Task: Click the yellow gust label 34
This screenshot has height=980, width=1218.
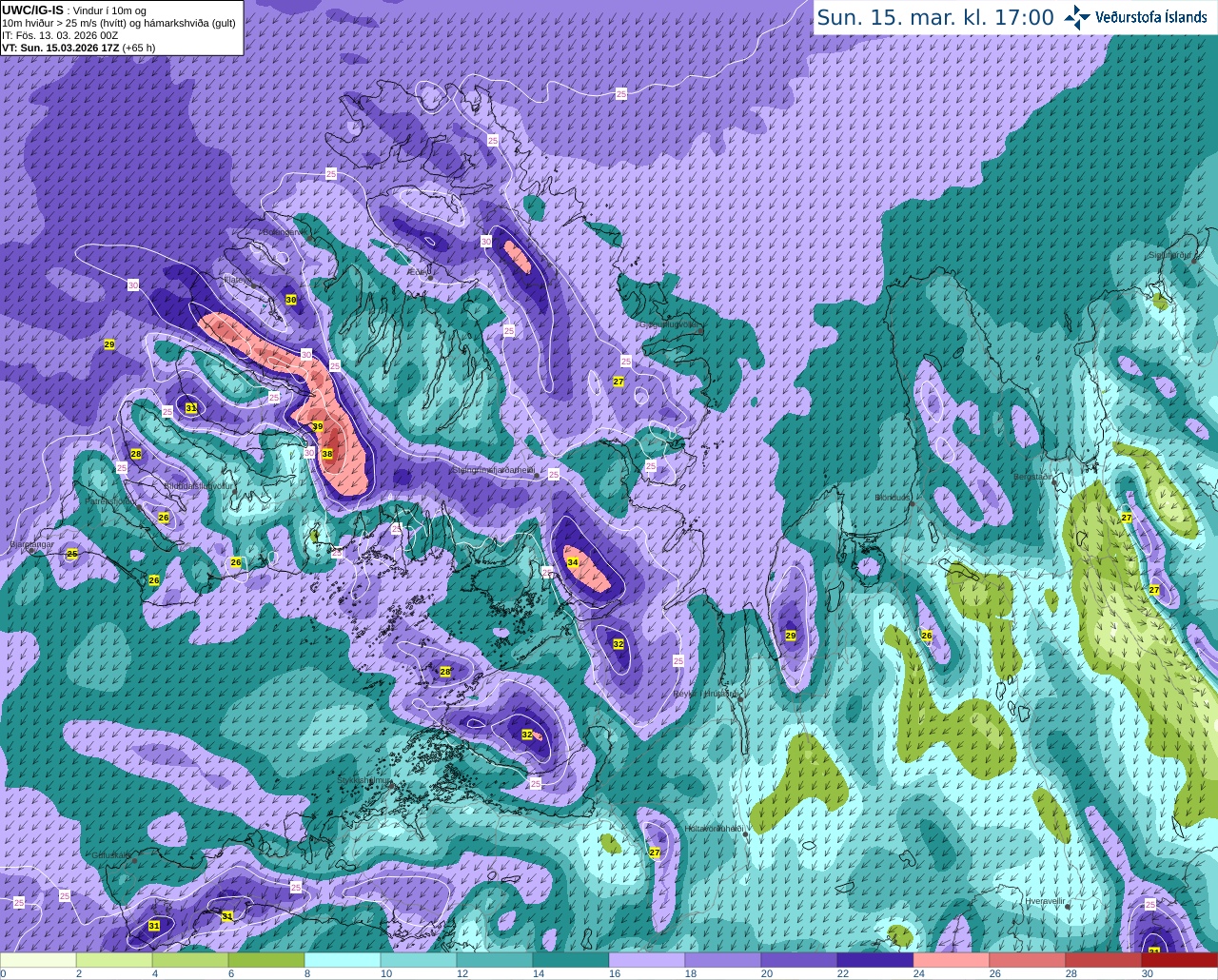Action: [573, 562]
